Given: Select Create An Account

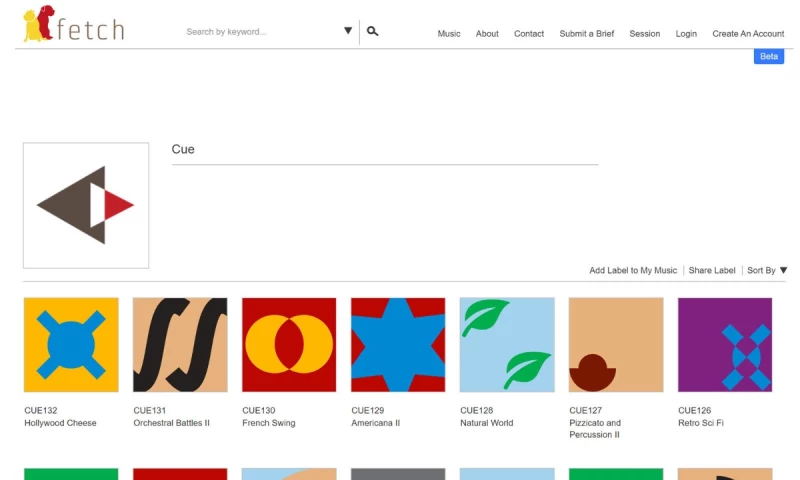Looking at the screenshot, I should click(x=748, y=34).
